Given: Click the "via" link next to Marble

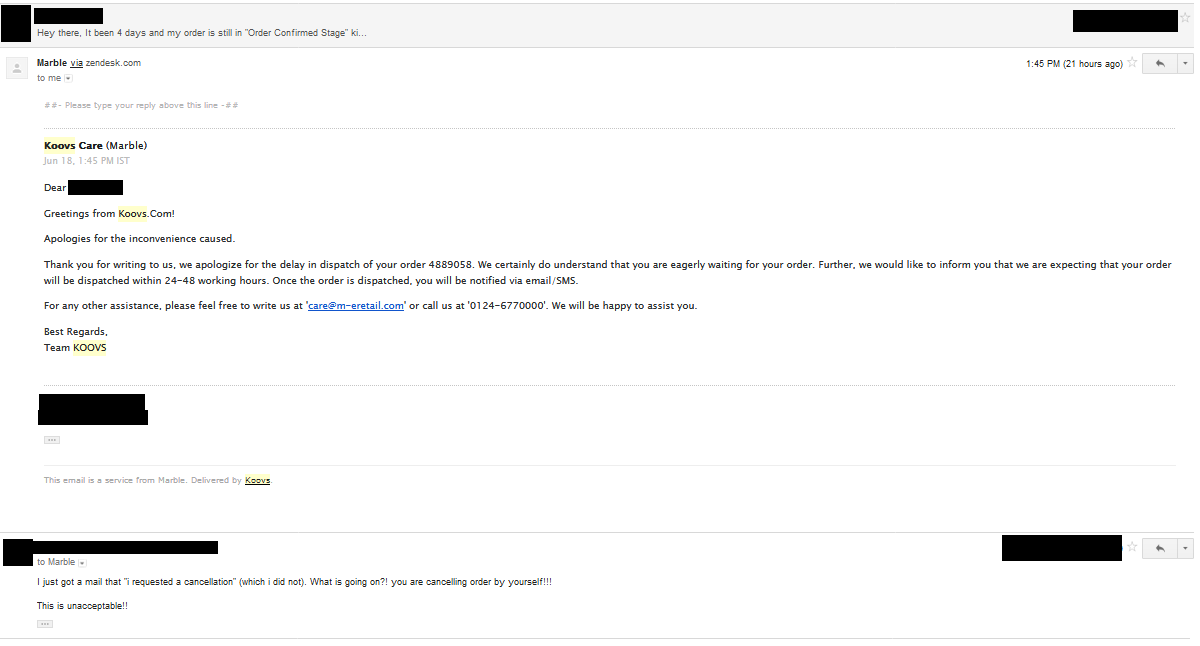Looking at the screenshot, I should point(76,63).
